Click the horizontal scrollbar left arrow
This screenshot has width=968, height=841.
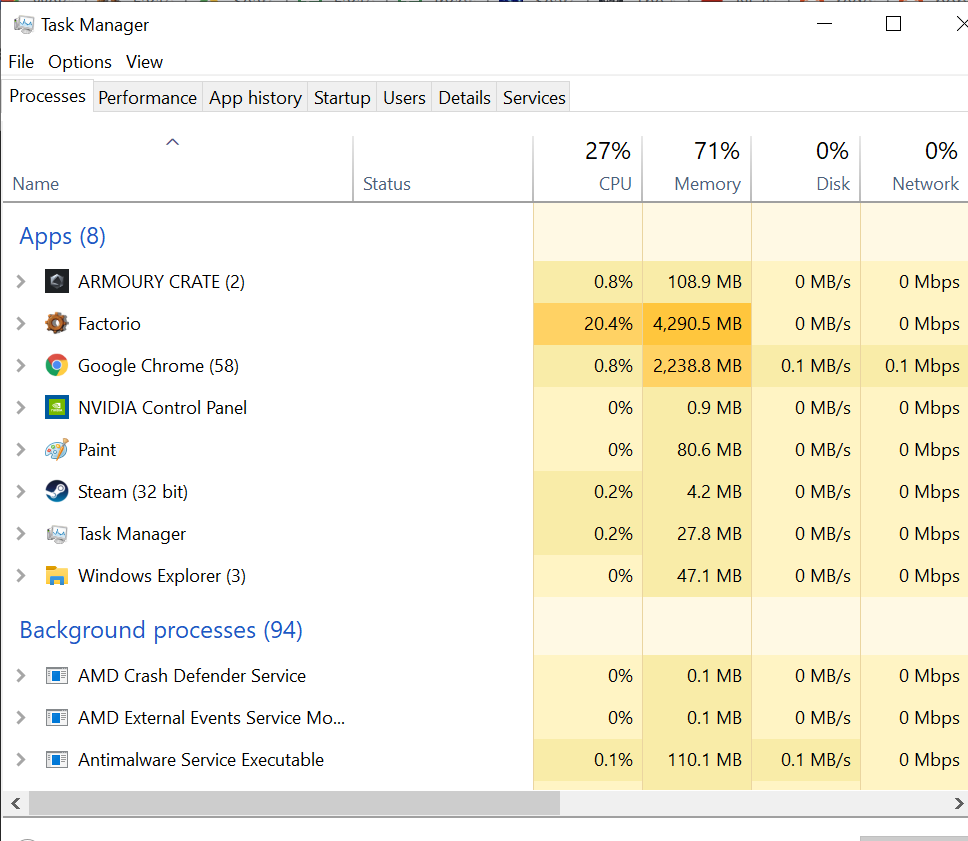coord(15,803)
